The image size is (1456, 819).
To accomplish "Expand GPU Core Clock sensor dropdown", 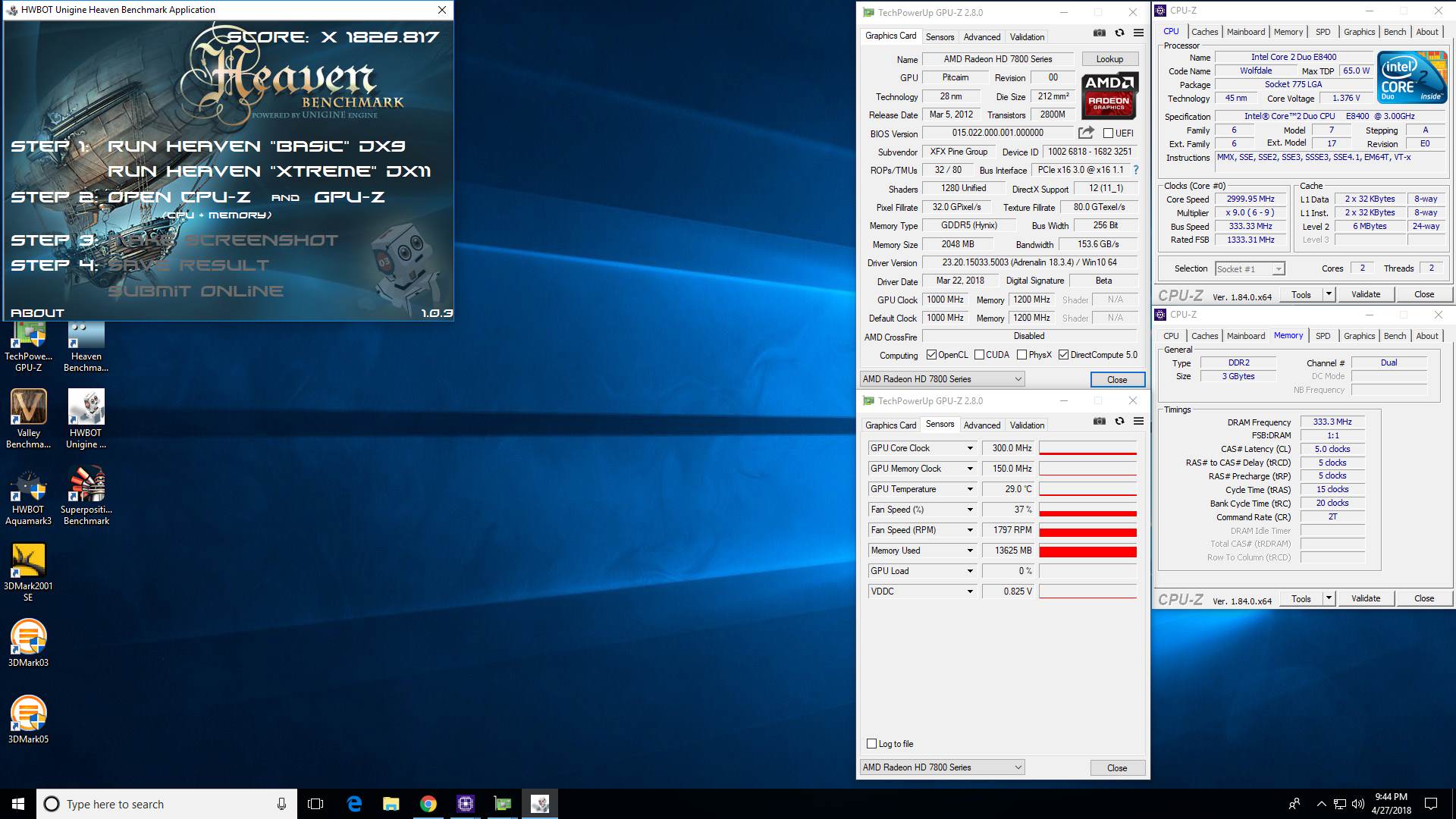I will 969,448.
